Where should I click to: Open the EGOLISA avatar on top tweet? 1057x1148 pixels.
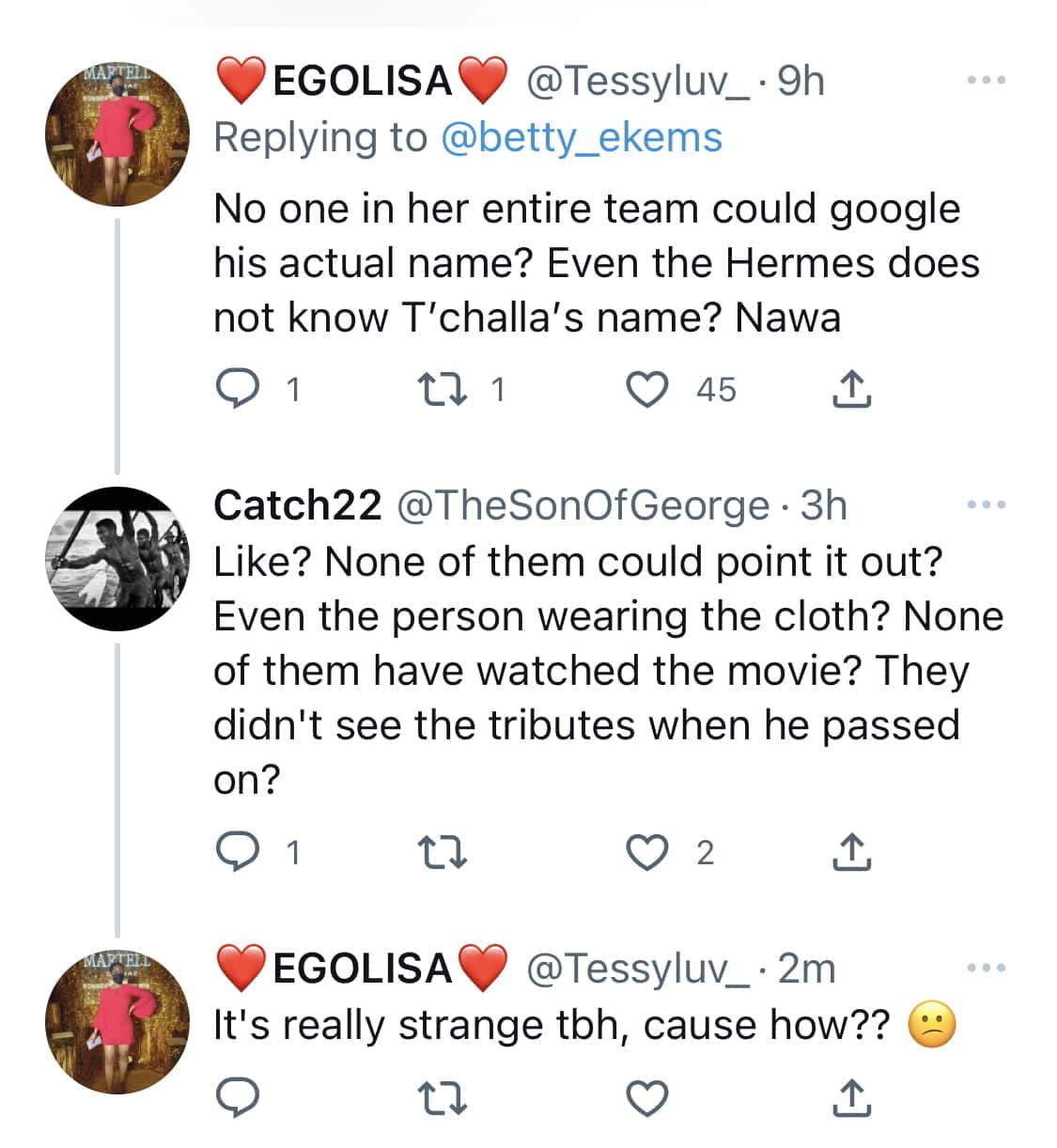click(x=117, y=135)
